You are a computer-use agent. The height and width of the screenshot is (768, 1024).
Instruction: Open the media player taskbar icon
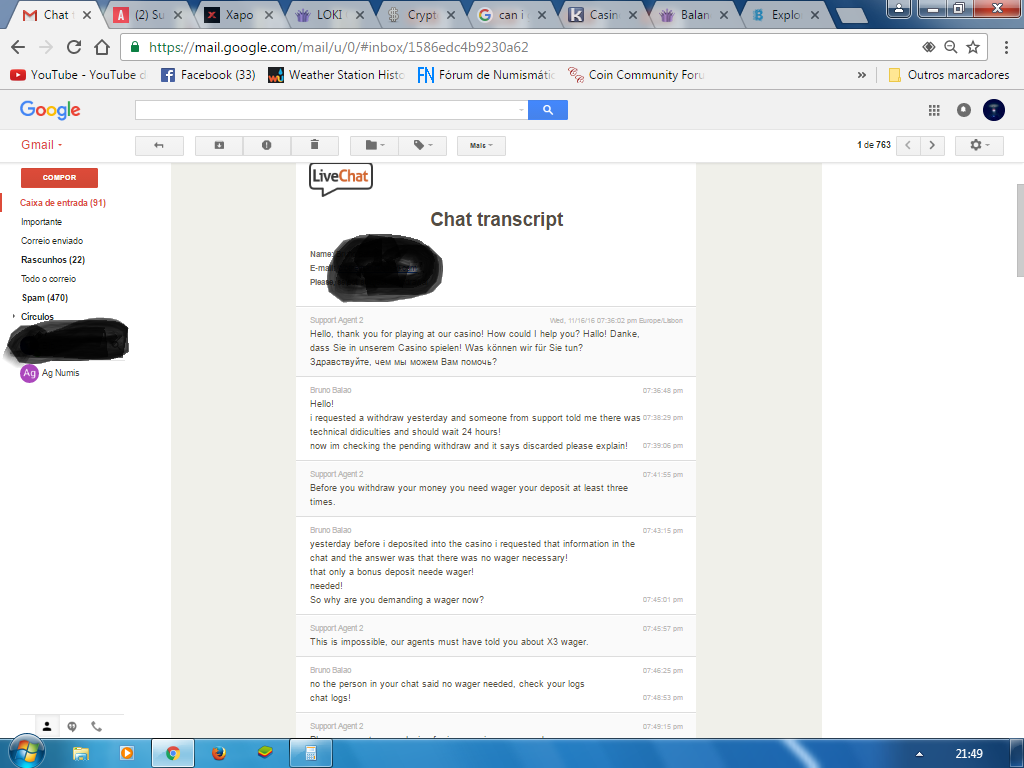(127, 754)
